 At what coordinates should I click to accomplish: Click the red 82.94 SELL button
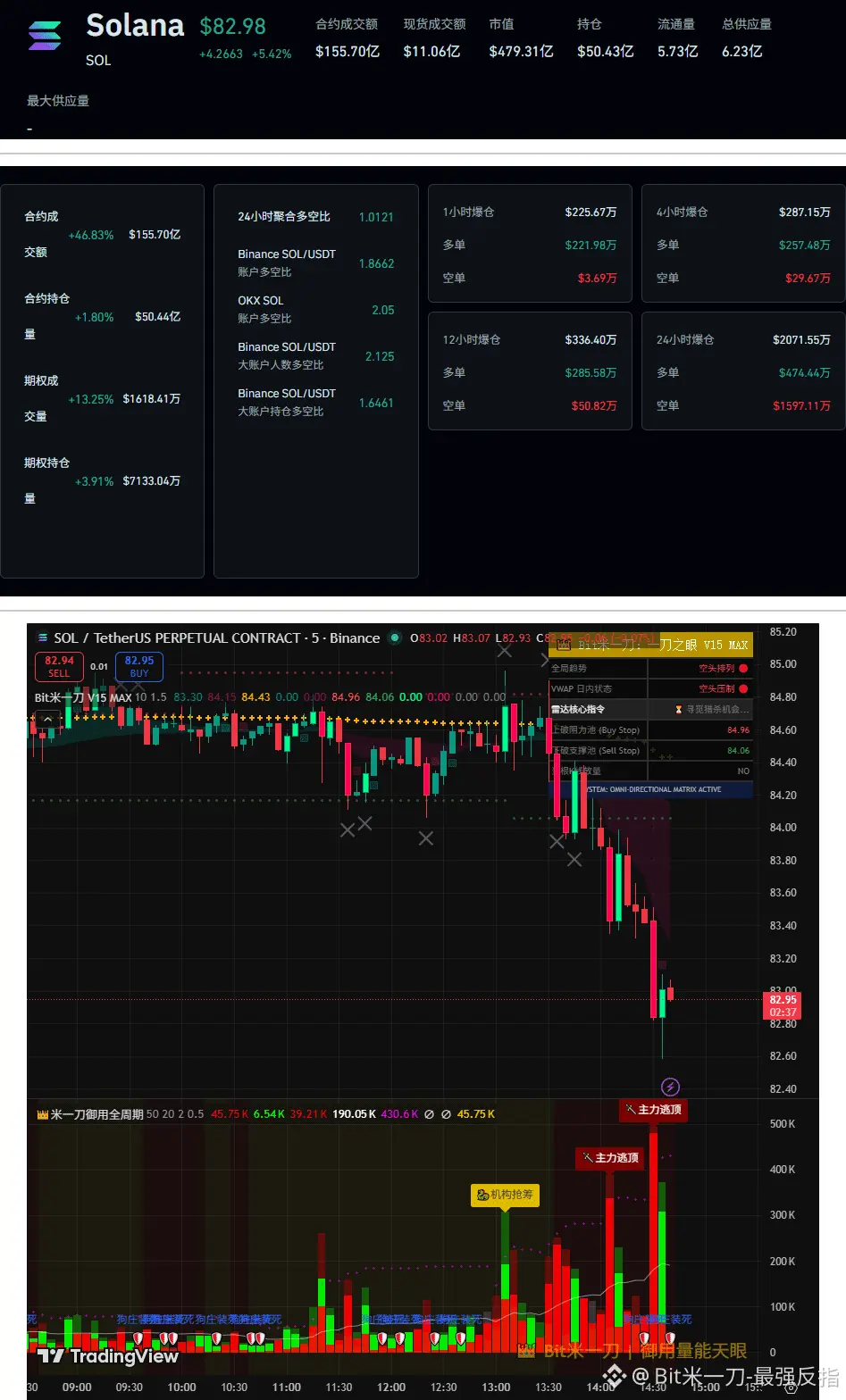(x=59, y=667)
